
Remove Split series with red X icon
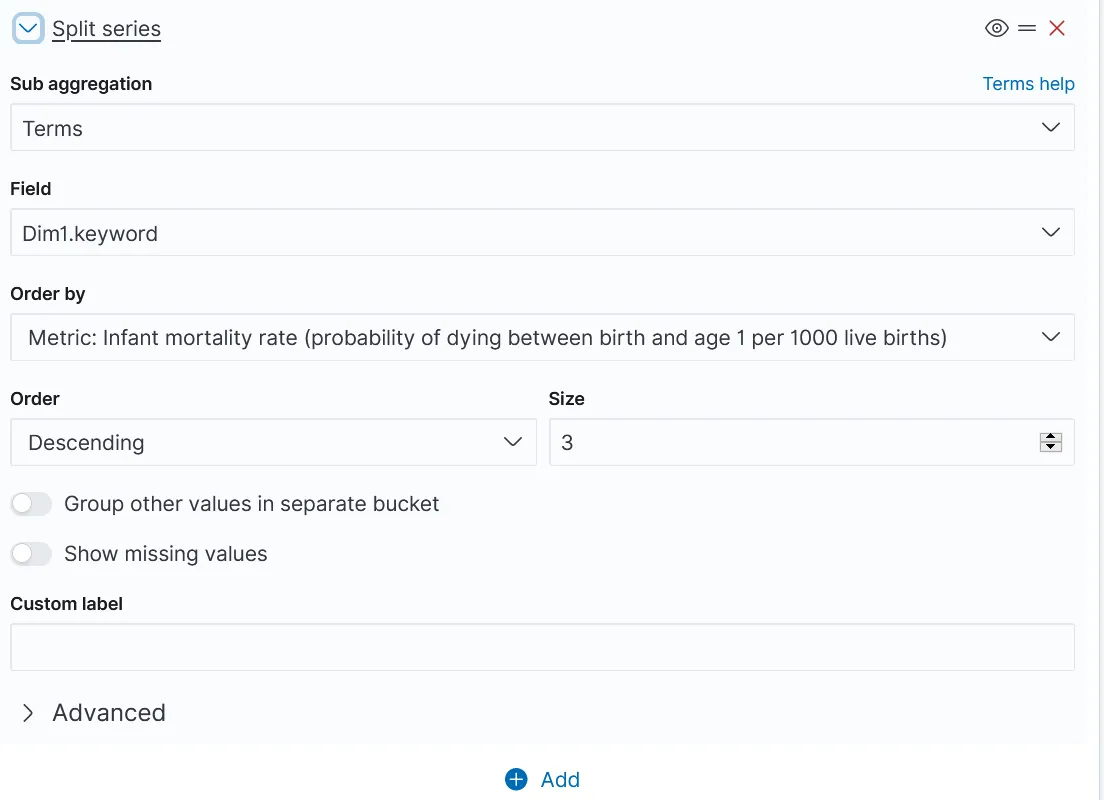1056,28
